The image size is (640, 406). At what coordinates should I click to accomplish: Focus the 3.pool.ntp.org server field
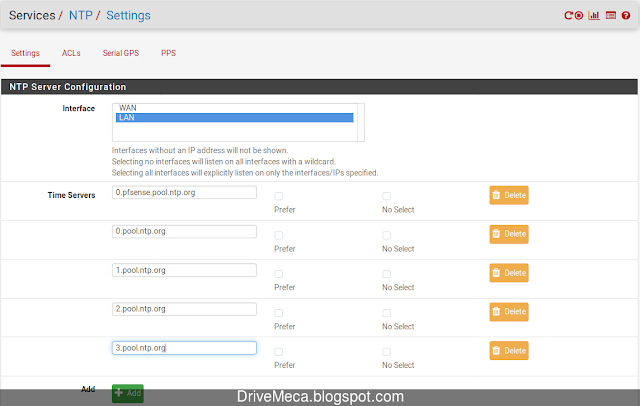[184, 348]
